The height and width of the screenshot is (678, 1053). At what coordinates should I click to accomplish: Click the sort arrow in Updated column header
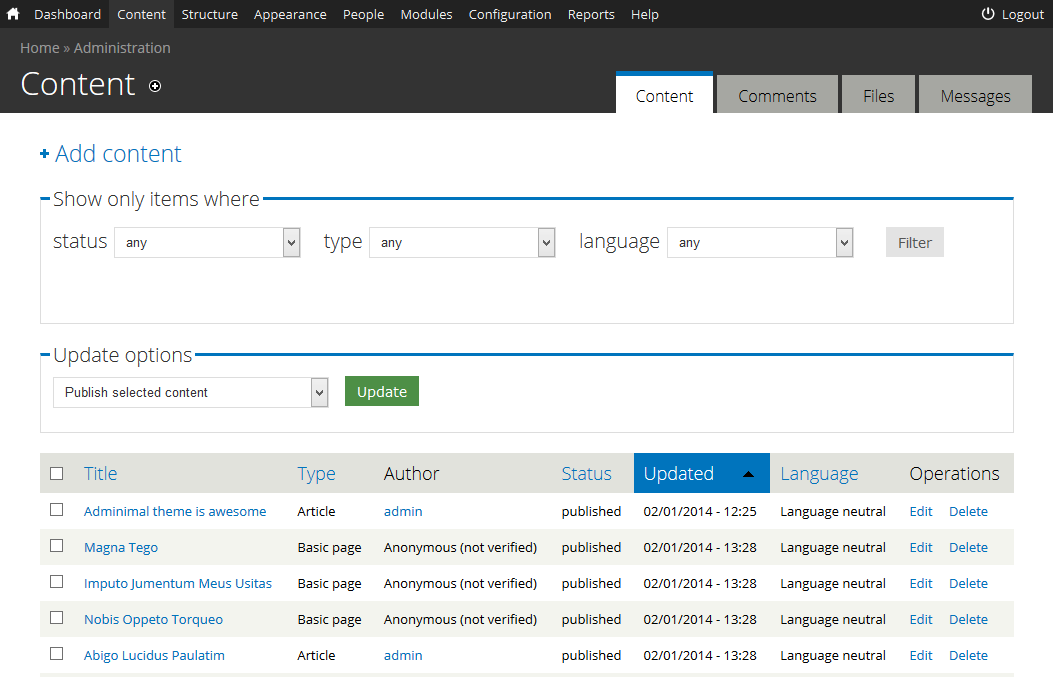748,474
